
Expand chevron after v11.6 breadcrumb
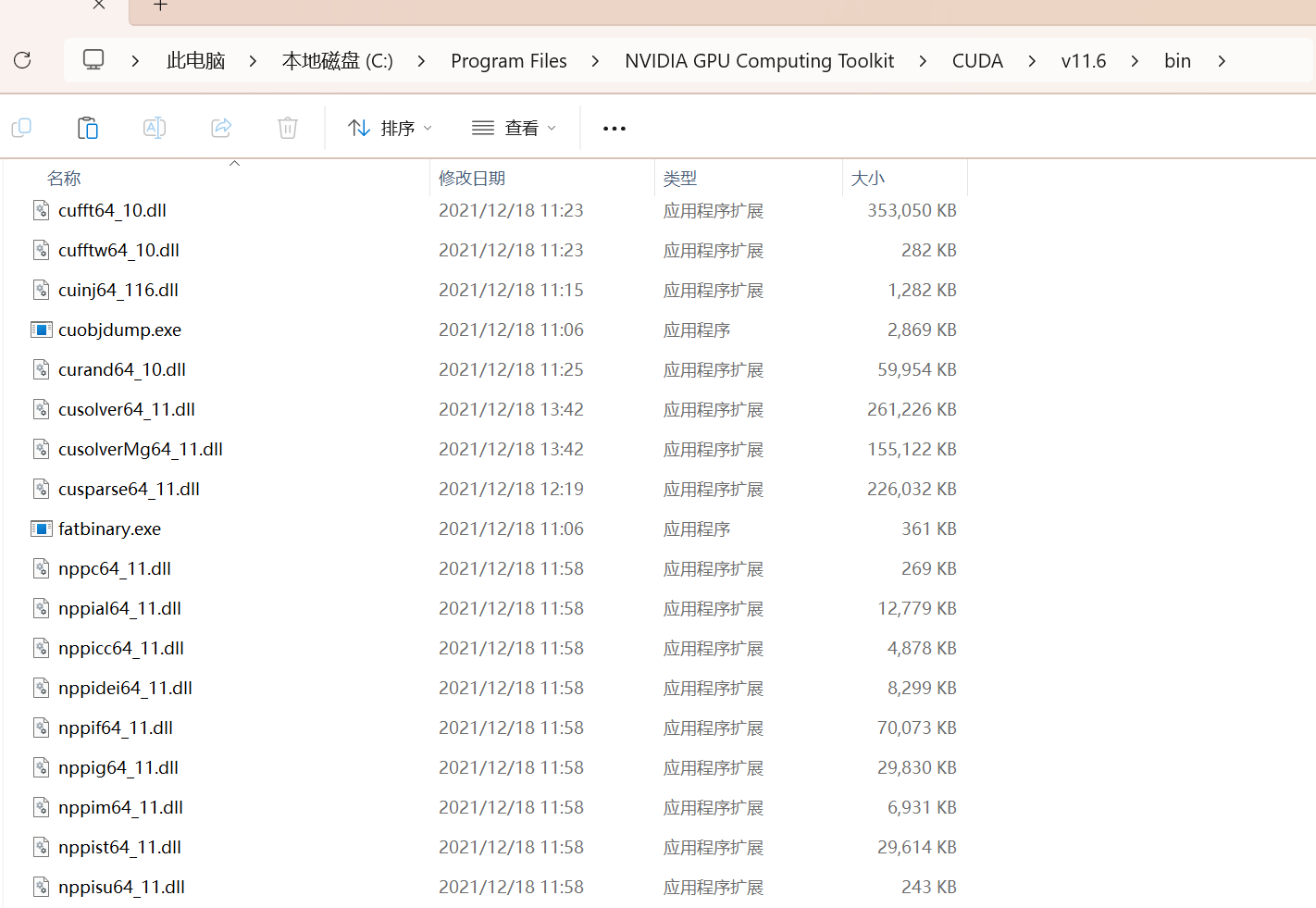coord(1135,61)
